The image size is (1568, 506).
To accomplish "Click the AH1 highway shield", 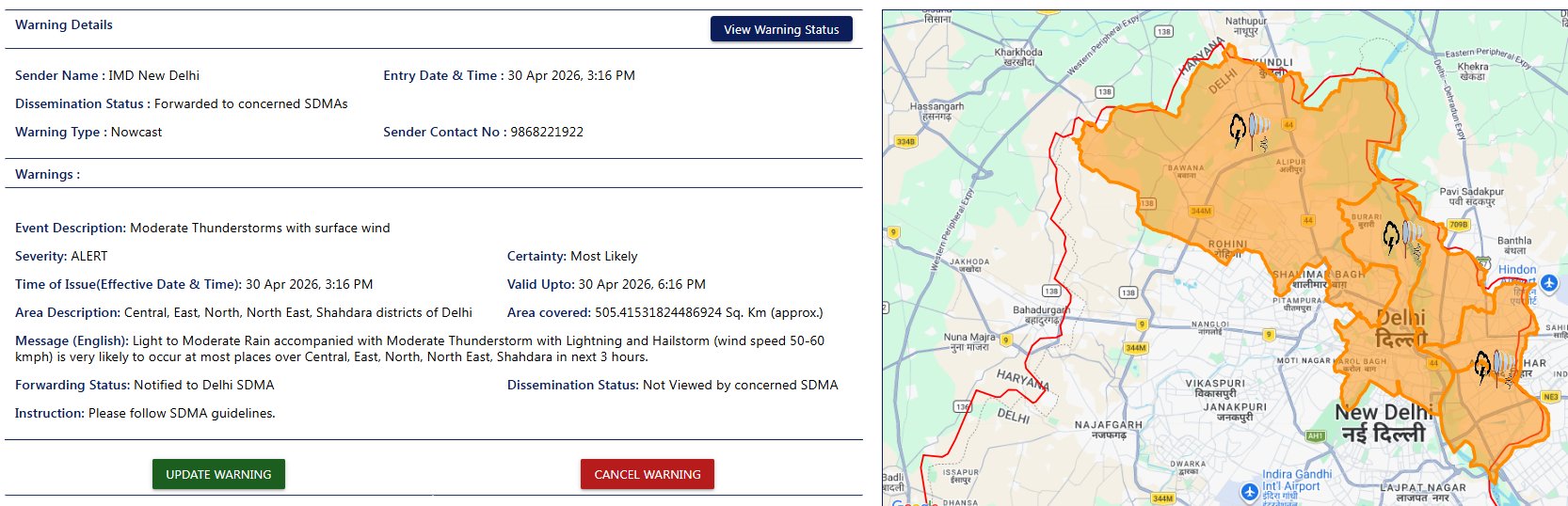I will (x=1315, y=435).
